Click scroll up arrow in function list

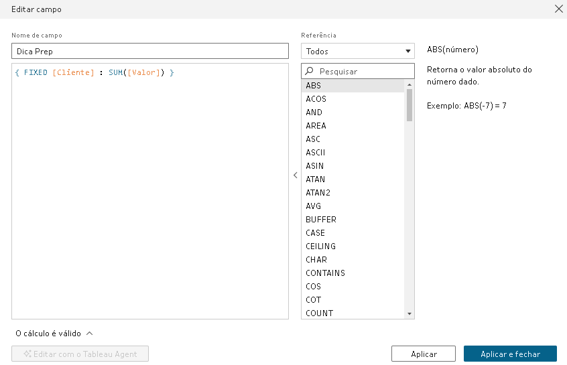pos(409,85)
